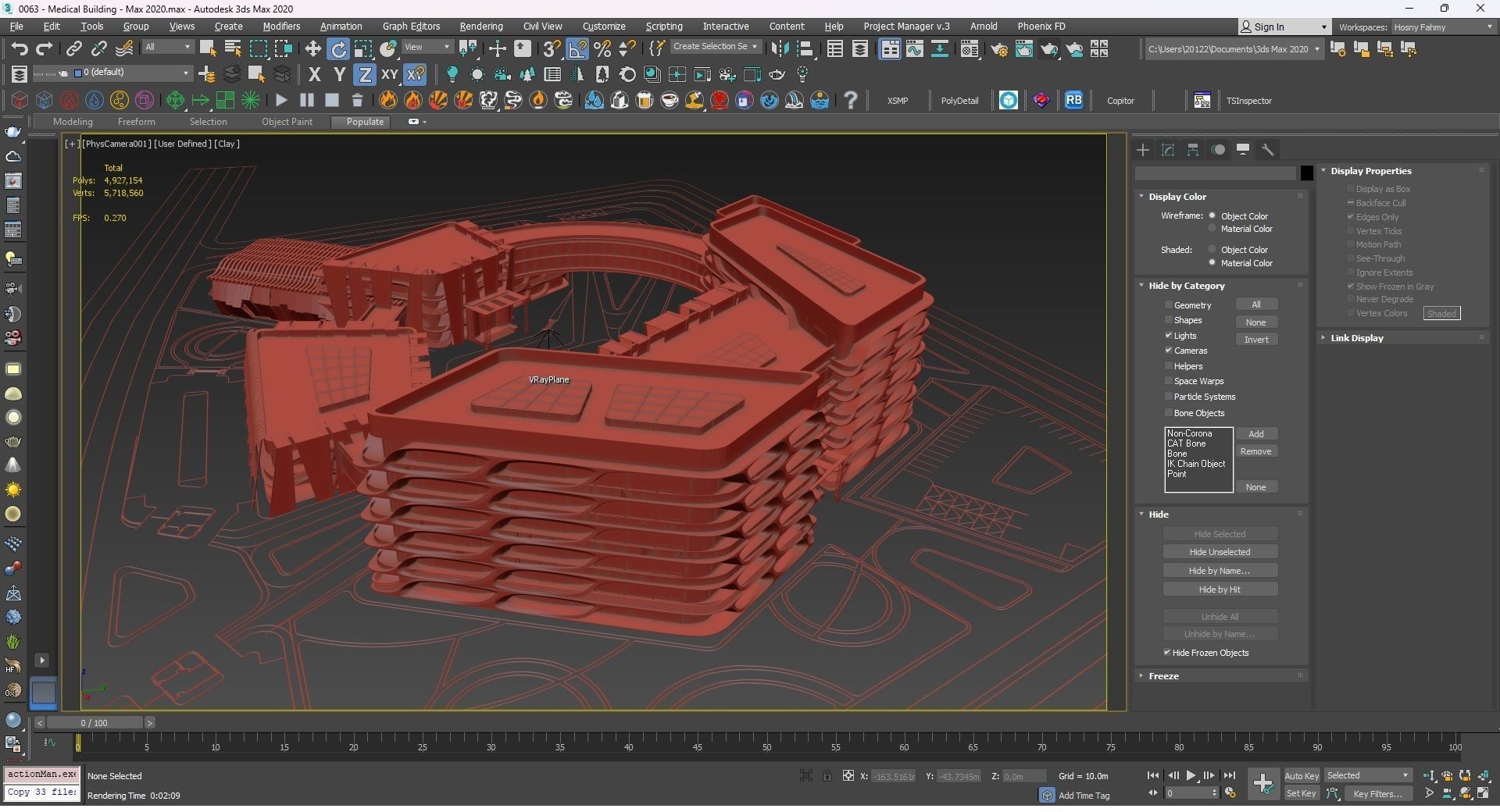Select Material Color radio for Wireframe
The image size is (1500, 812).
click(1212, 228)
